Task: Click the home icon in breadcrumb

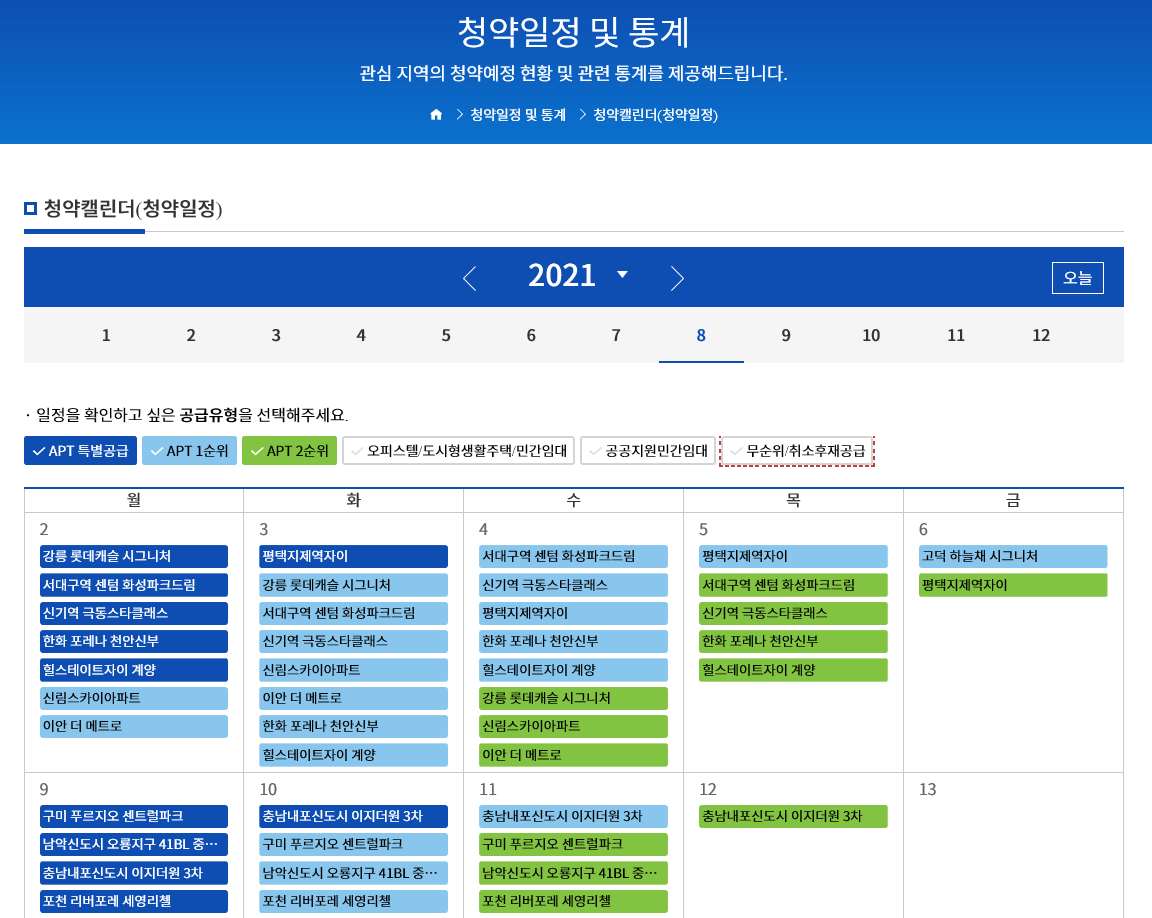Action: tap(436, 115)
